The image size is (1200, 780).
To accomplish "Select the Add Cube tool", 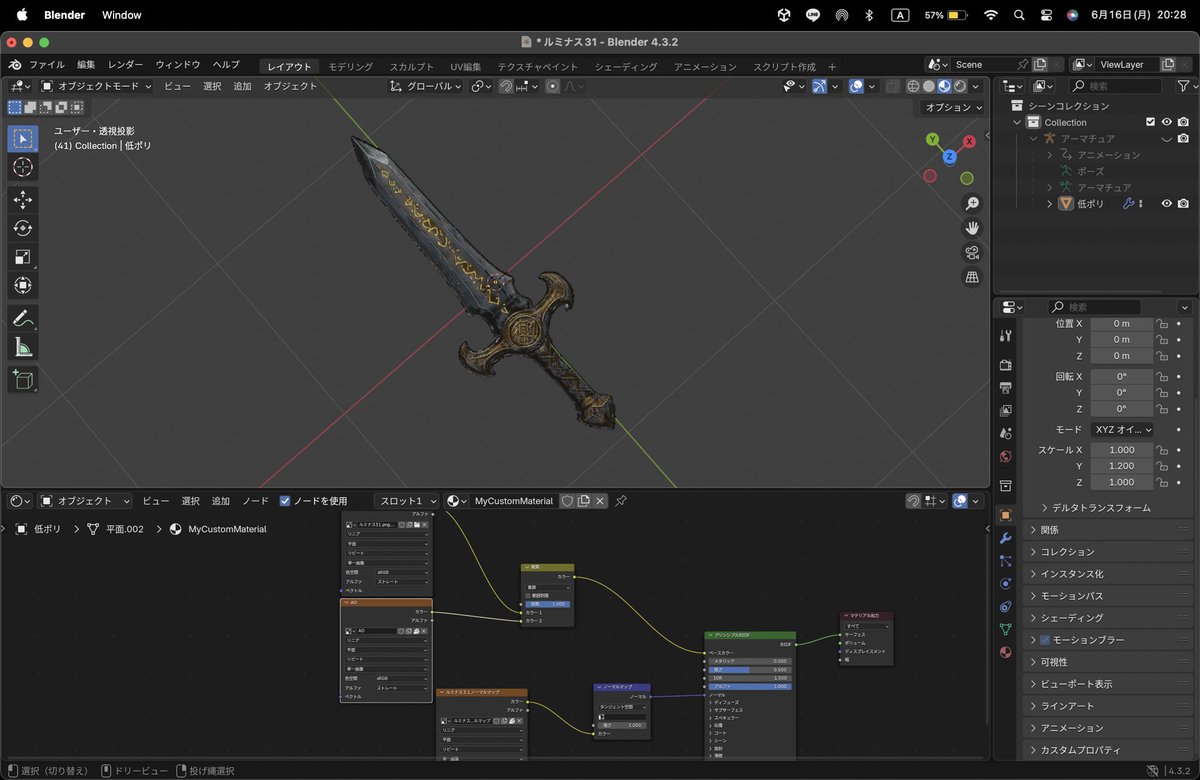I will 23,380.
